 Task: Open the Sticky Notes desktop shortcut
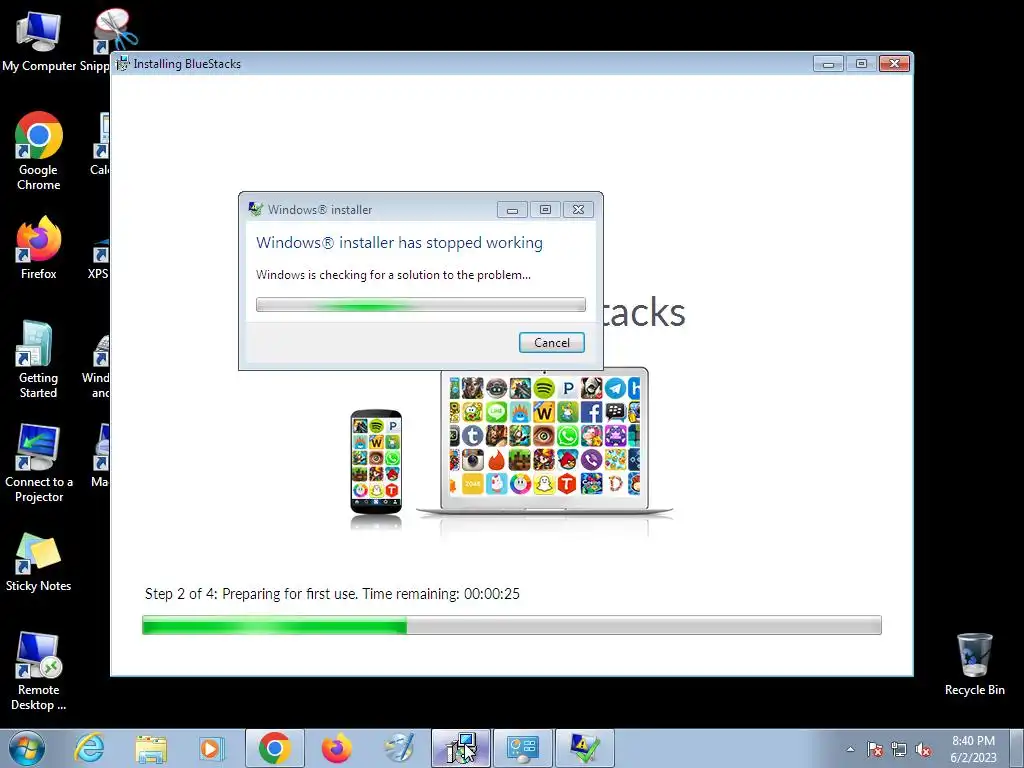(x=39, y=563)
